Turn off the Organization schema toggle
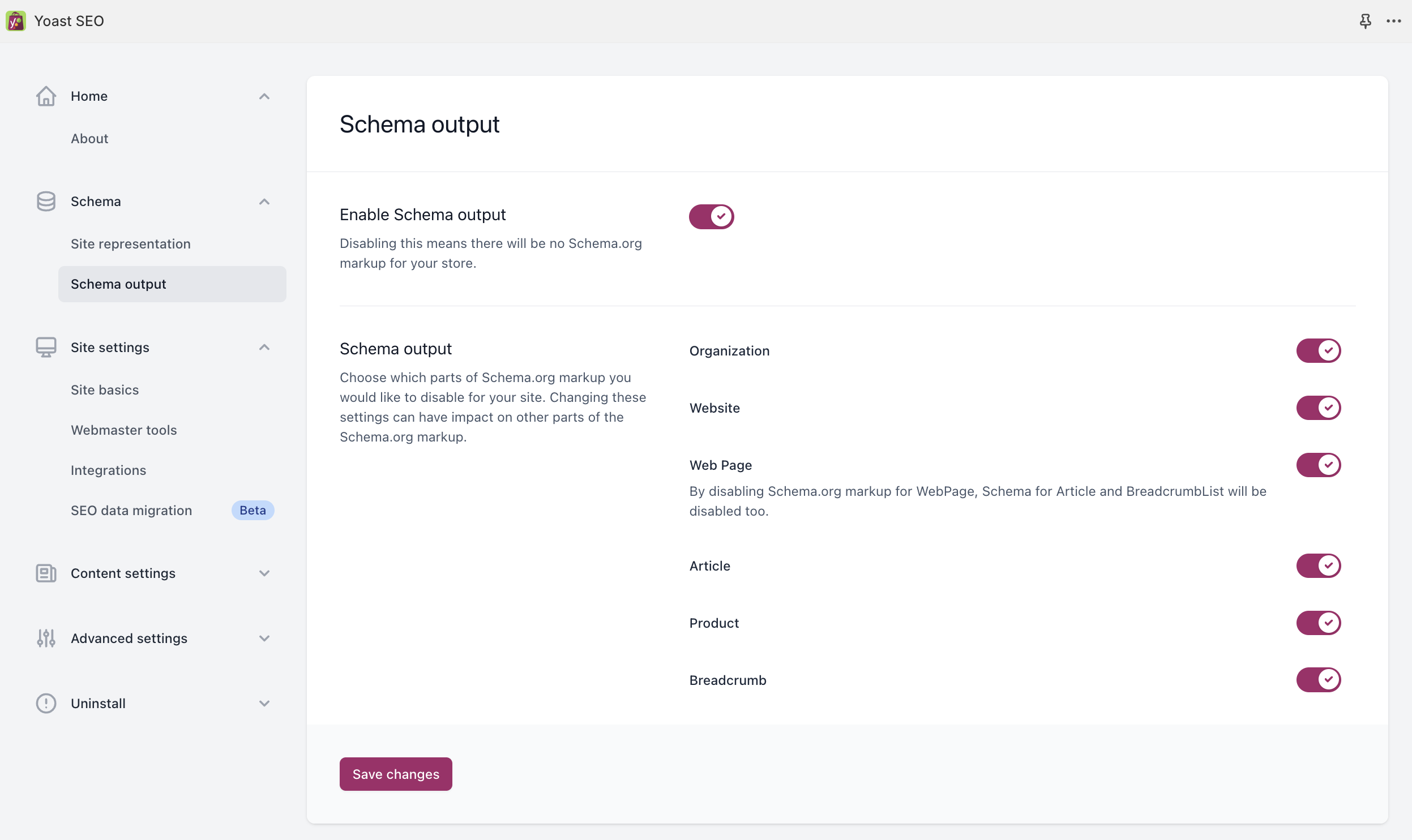The image size is (1412, 840). (1318, 351)
